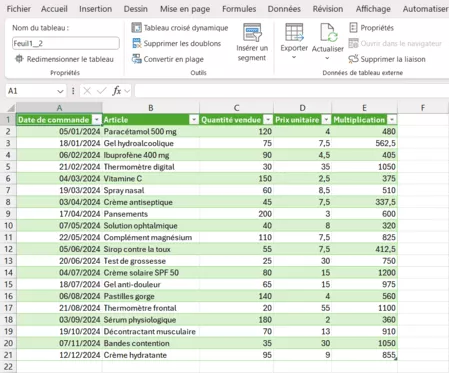Open the Révision ribbon tab
Viewport: 449px width, 373px height.
328,9
